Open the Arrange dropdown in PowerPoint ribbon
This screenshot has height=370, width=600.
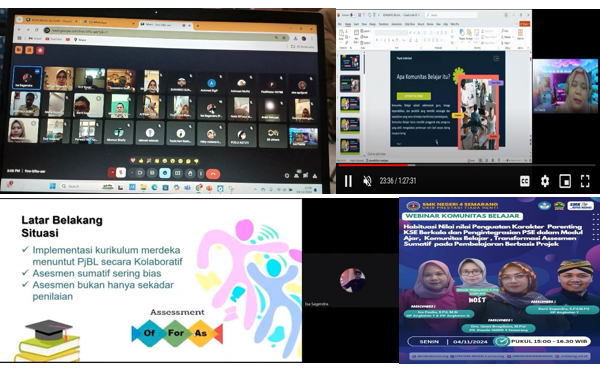tap(469, 35)
